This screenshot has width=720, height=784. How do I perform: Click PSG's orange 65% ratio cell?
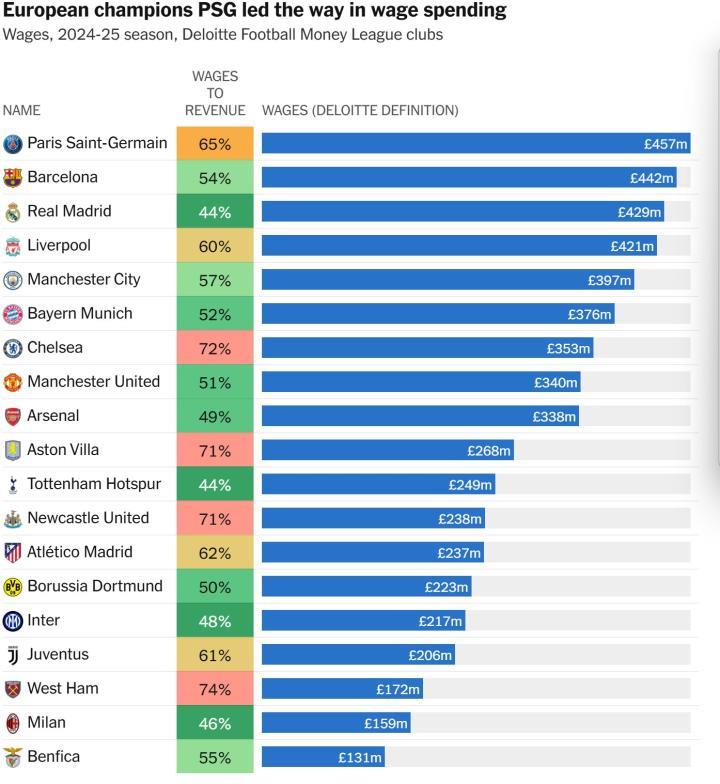click(x=215, y=144)
